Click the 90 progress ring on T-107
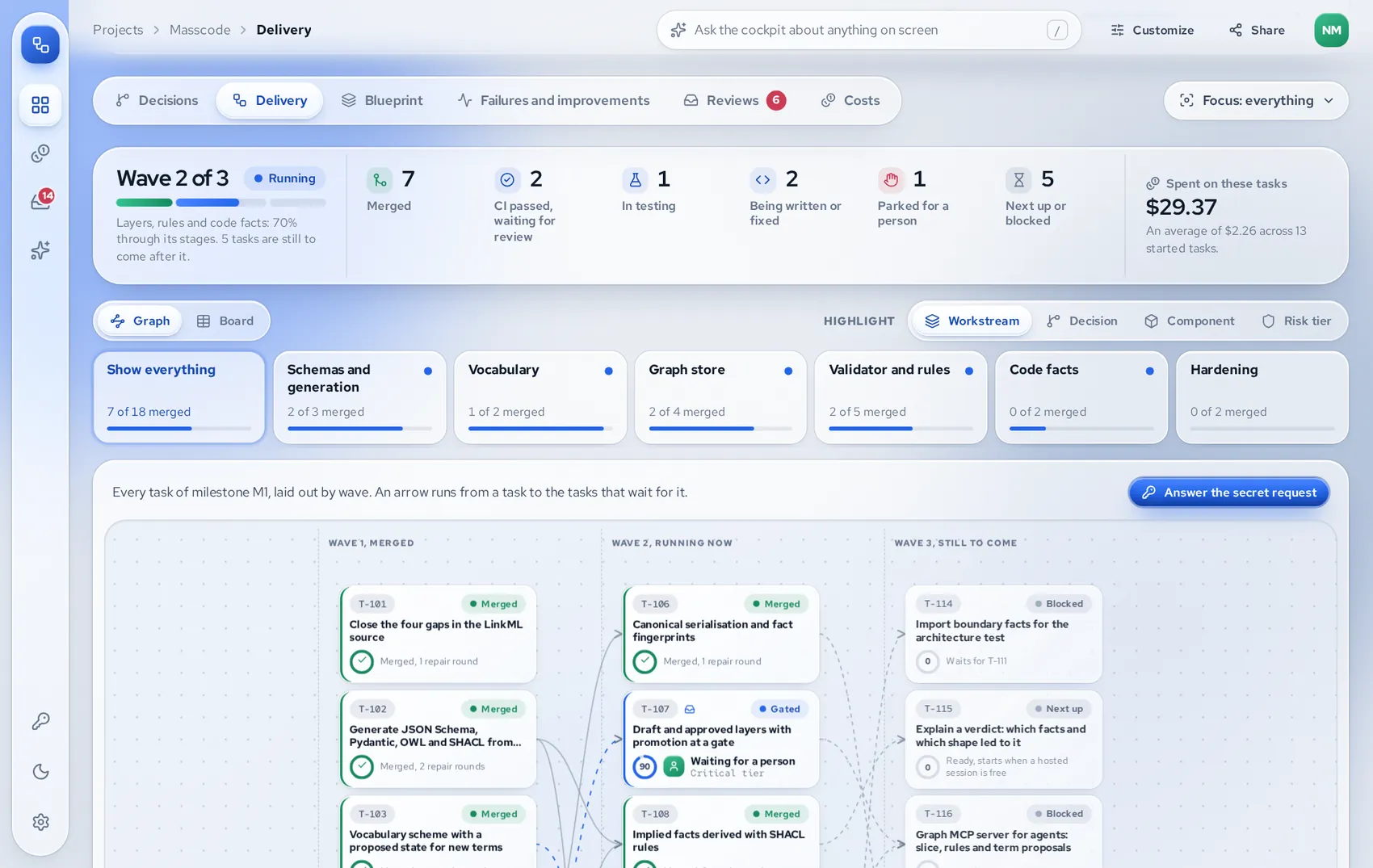Screen dimensions: 1373x868 point(645,766)
